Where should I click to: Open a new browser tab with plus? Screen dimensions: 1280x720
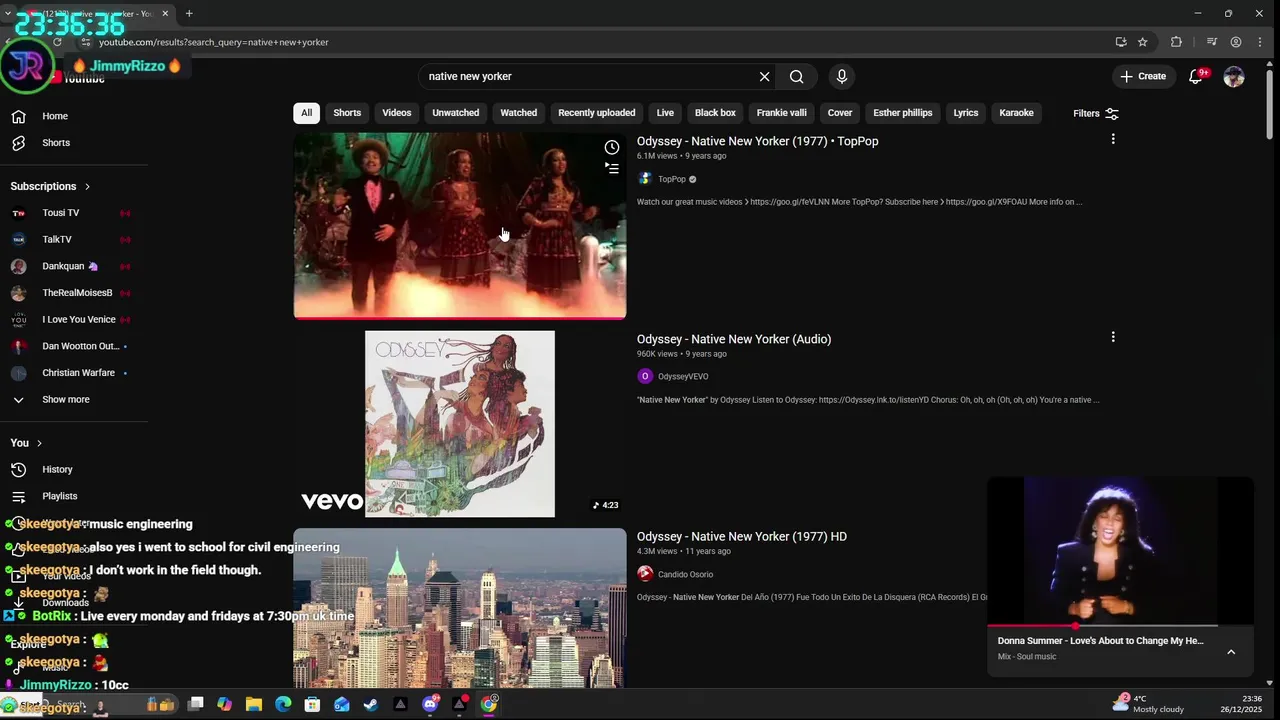coord(189,13)
